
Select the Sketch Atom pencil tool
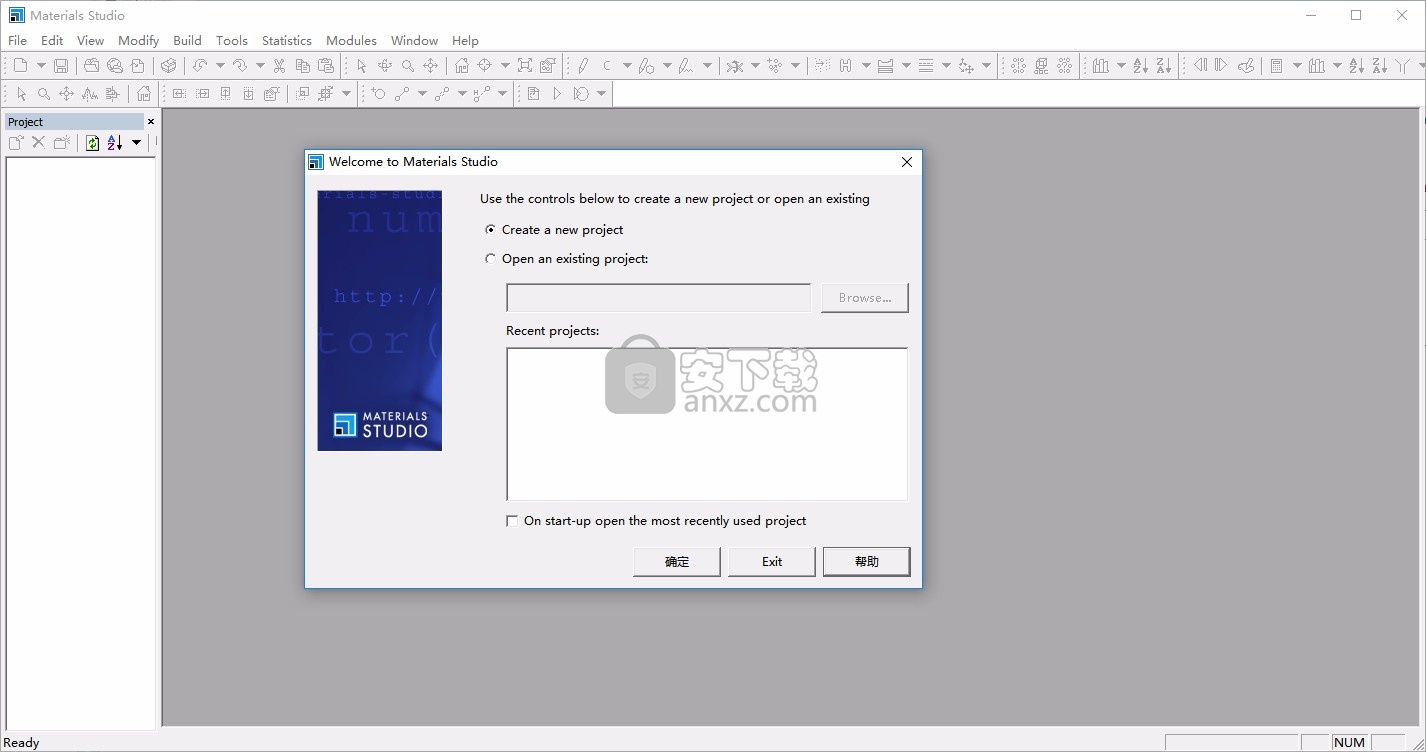(583, 66)
